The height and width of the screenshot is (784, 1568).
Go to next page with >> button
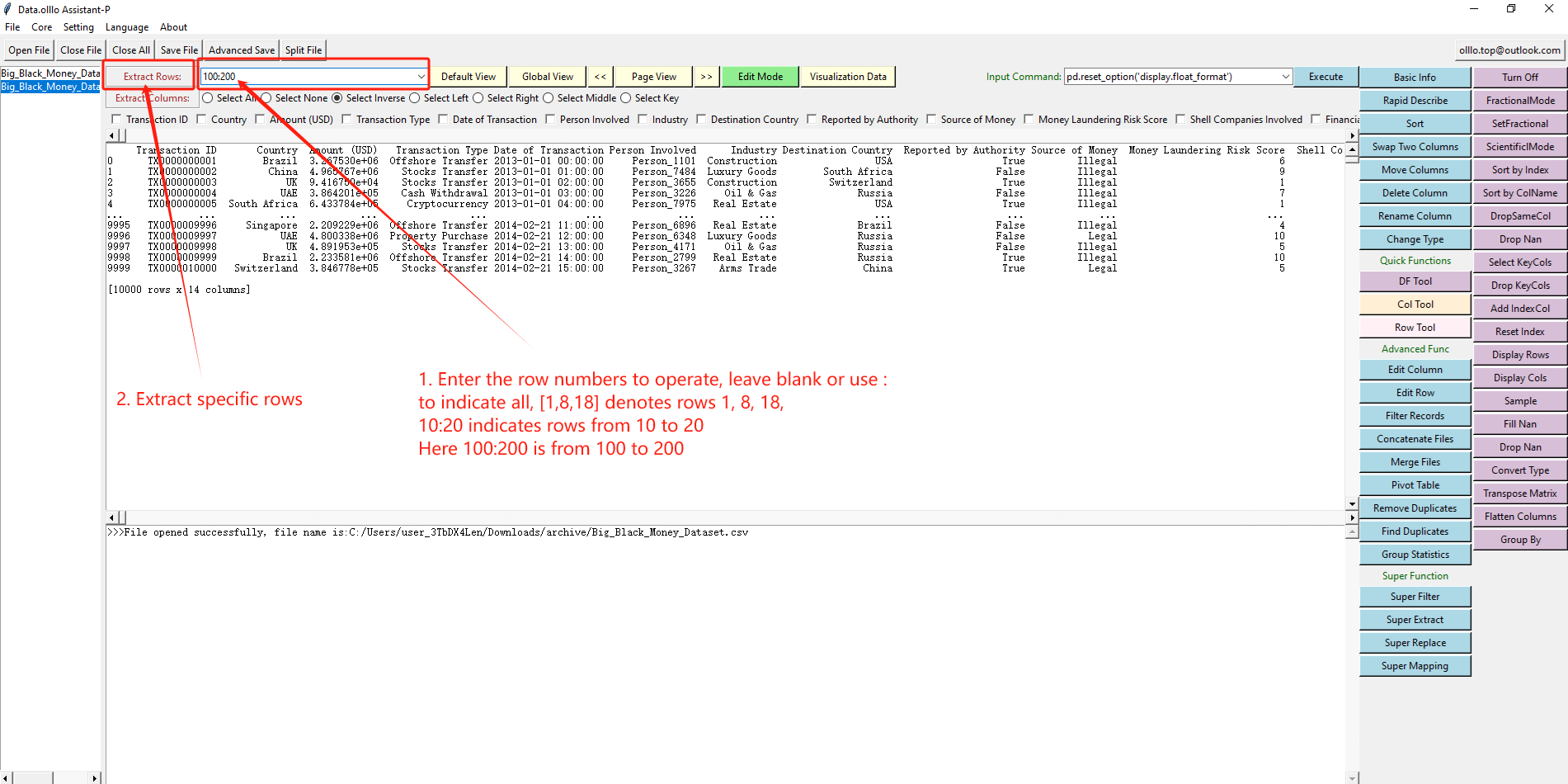click(706, 77)
